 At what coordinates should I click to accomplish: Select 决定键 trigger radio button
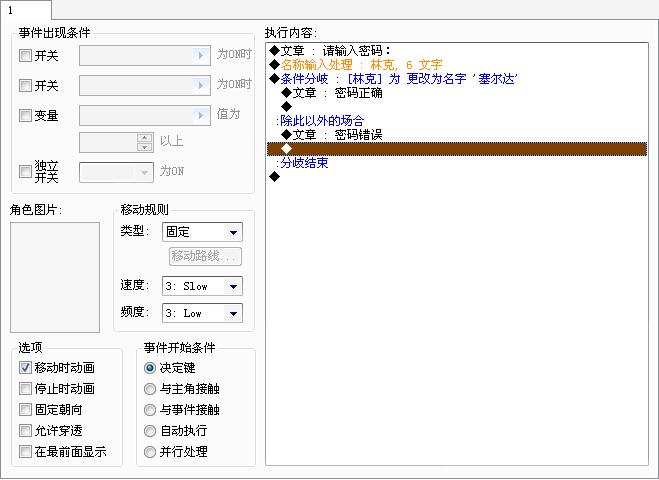coord(150,368)
